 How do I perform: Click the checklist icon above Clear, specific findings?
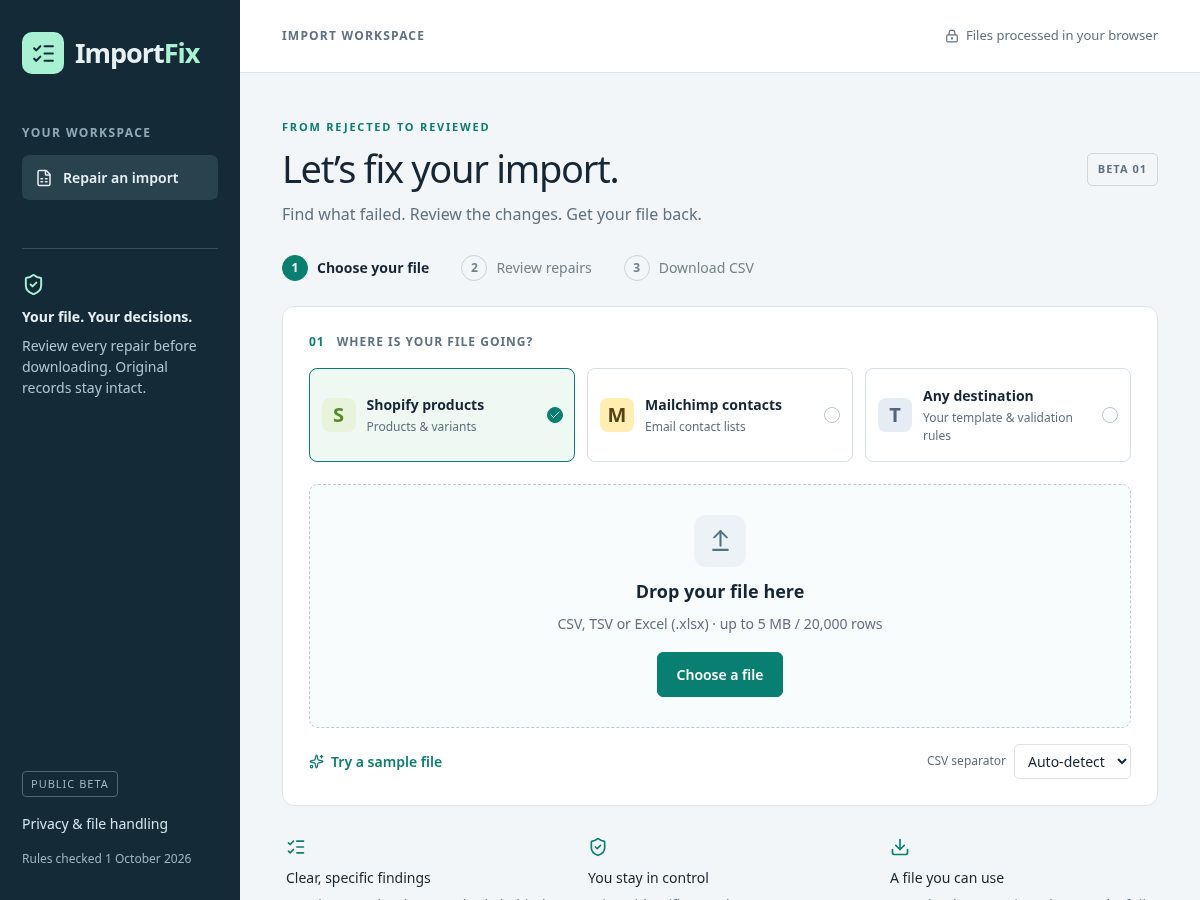click(296, 847)
